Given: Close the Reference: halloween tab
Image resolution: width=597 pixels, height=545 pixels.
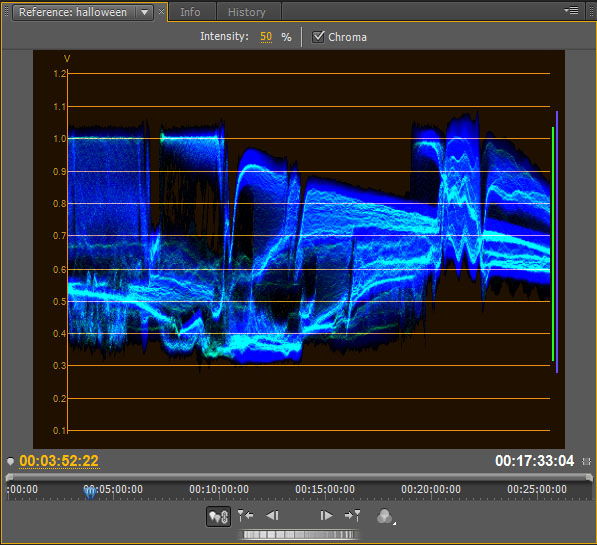Looking at the screenshot, I should 161,11.
